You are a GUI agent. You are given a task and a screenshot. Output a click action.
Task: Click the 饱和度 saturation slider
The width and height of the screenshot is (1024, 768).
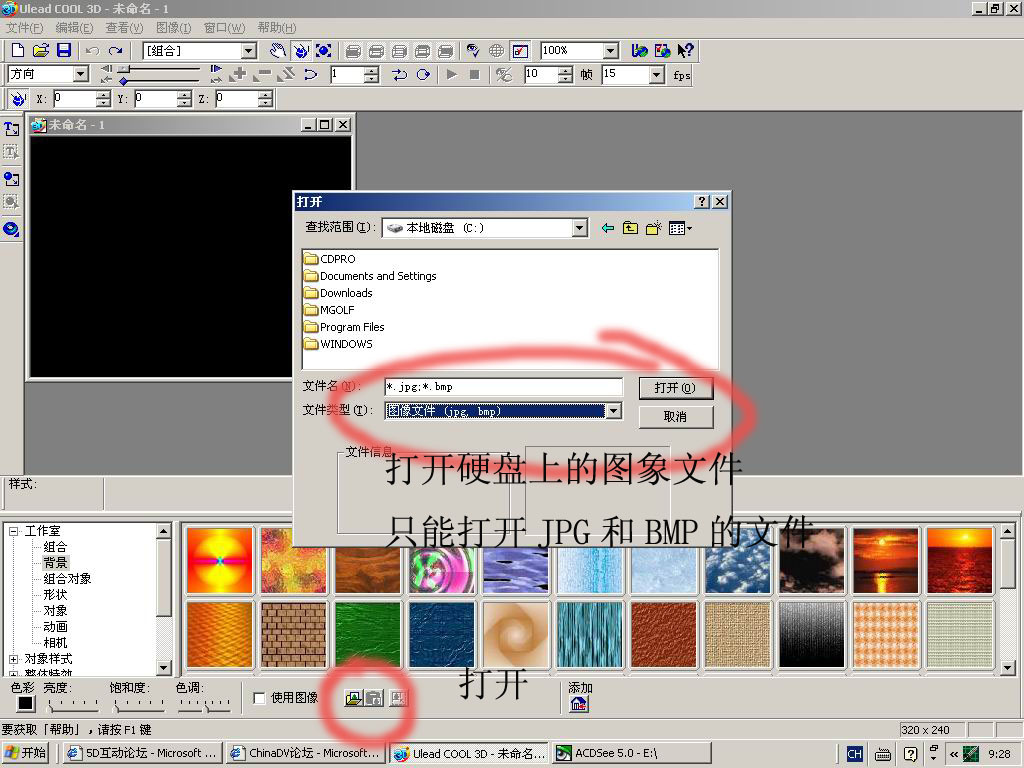coord(139,704)
